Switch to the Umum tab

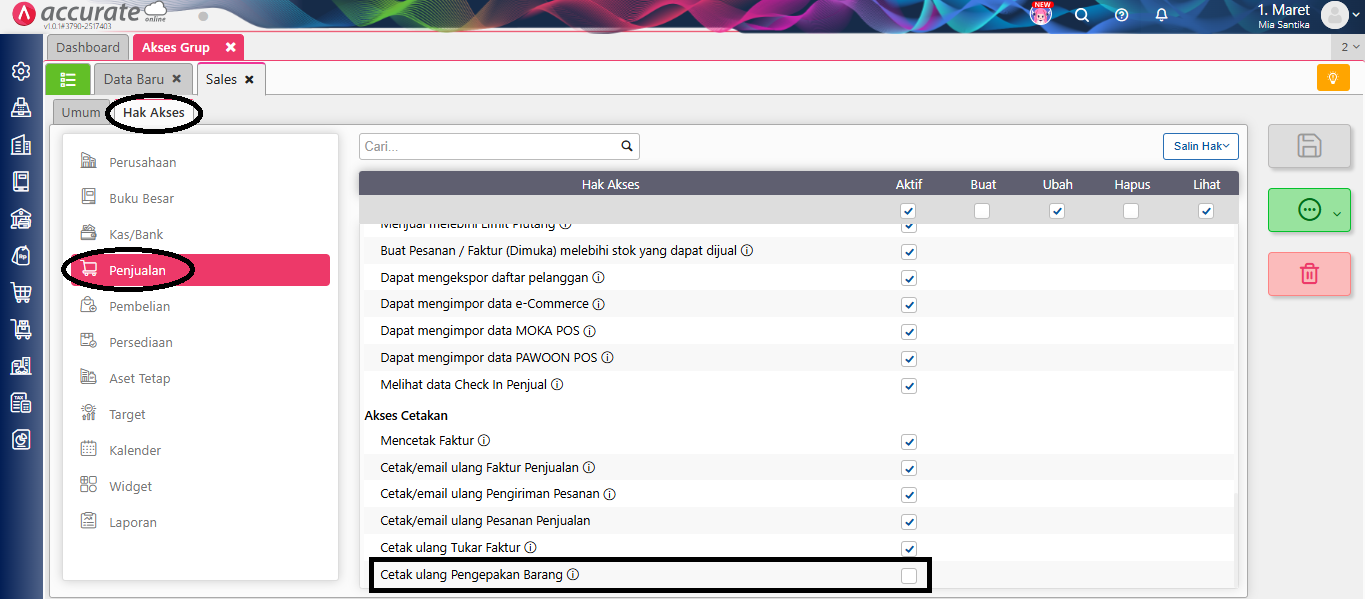point(81,113)
